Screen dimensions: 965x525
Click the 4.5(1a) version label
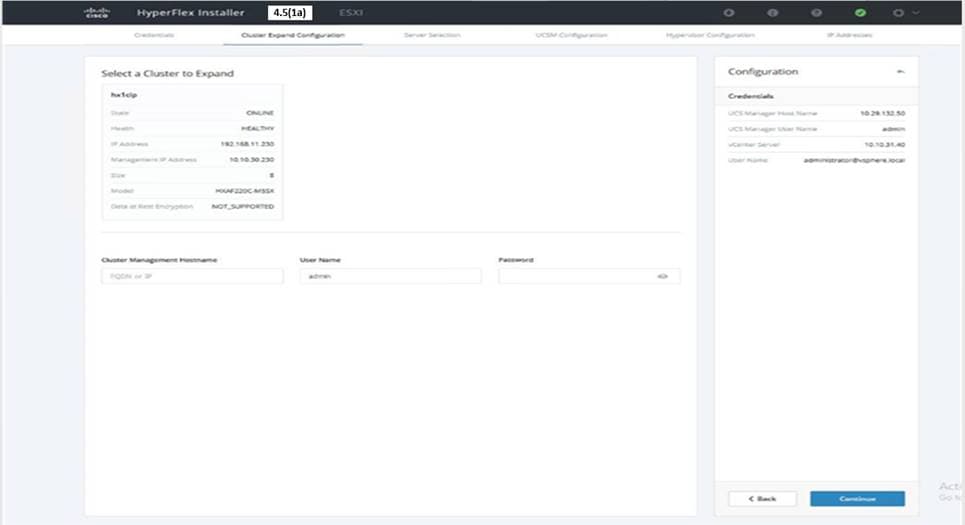click(x=290, y=12)
